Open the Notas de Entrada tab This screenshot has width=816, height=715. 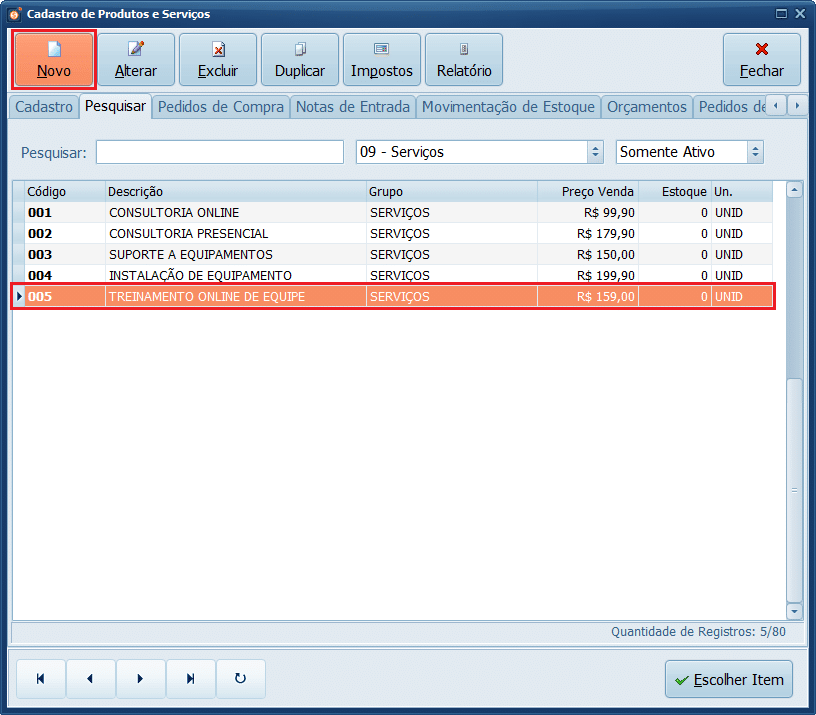click(354, 107)
